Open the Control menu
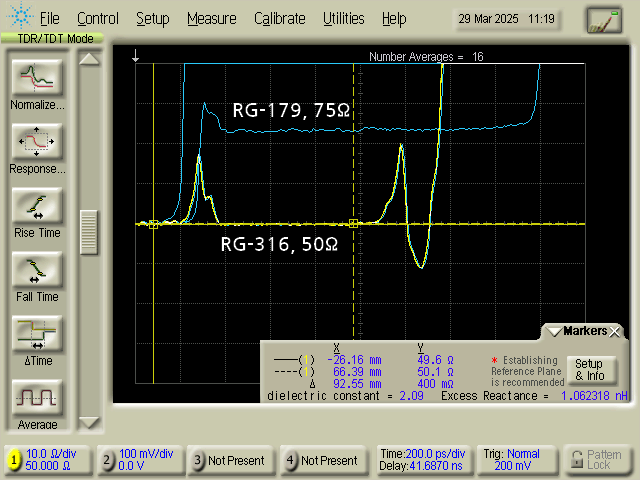Image resolution: width=640 pixels, height=480 pixels. [x=98, y=19]
